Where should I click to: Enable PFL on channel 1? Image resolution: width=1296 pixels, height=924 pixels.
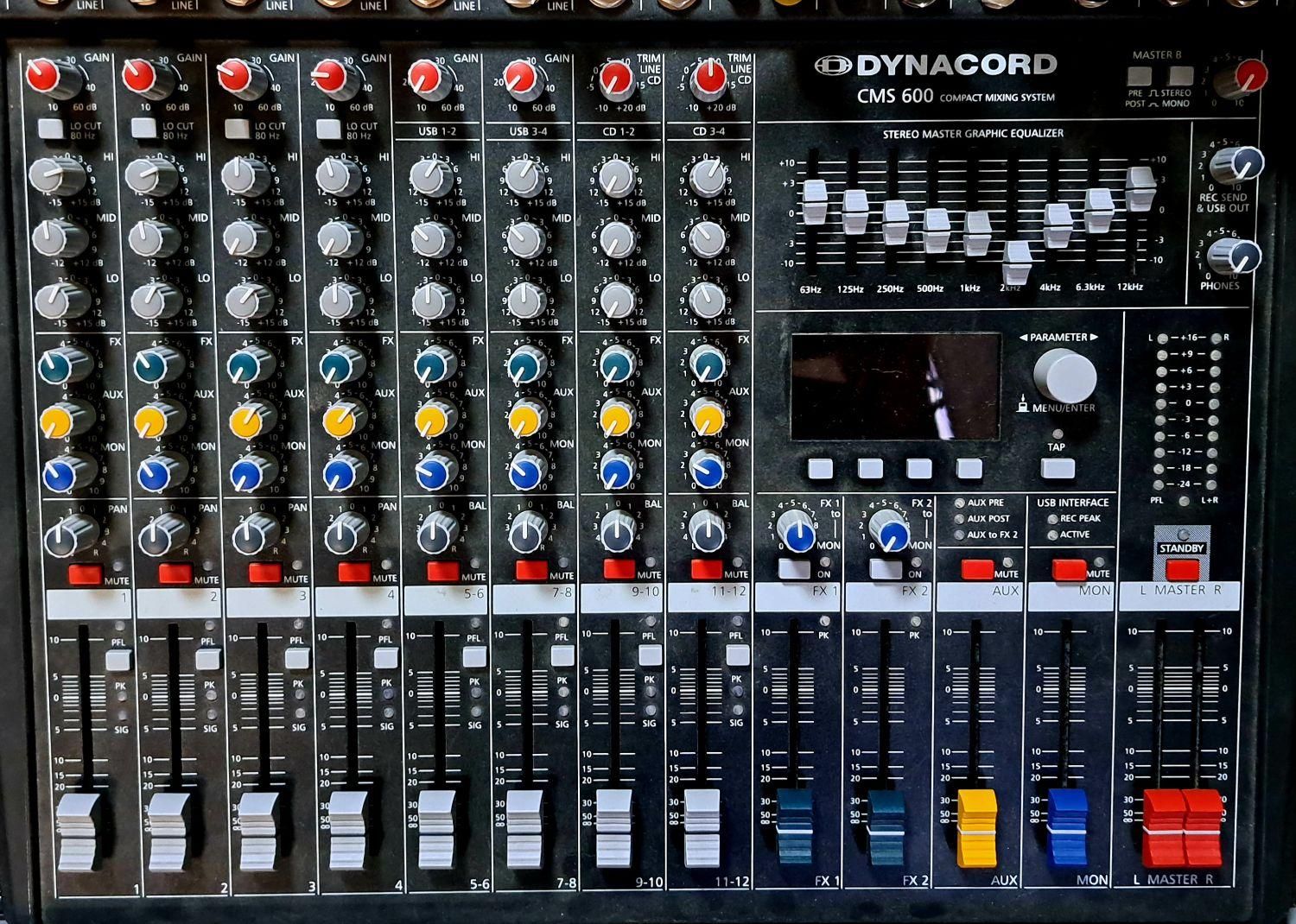pos(118,661)
